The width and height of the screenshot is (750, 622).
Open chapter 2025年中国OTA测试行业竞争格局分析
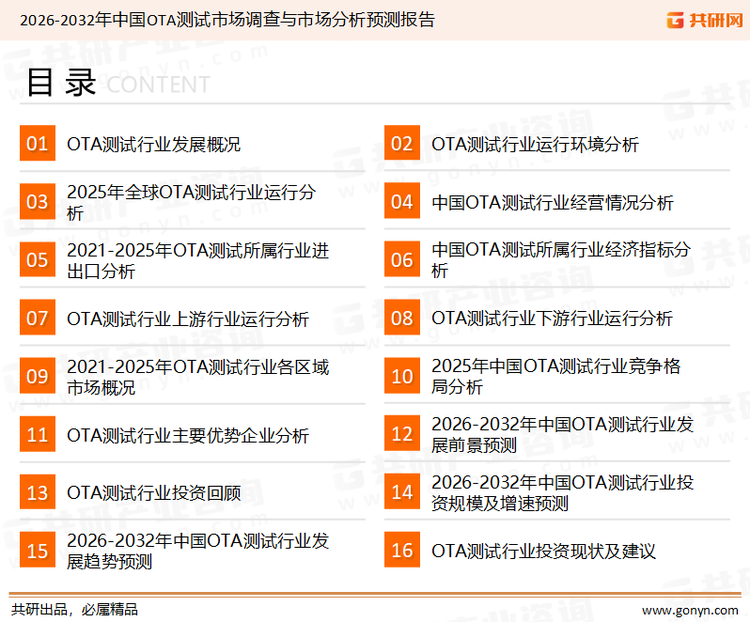(556, 376)
